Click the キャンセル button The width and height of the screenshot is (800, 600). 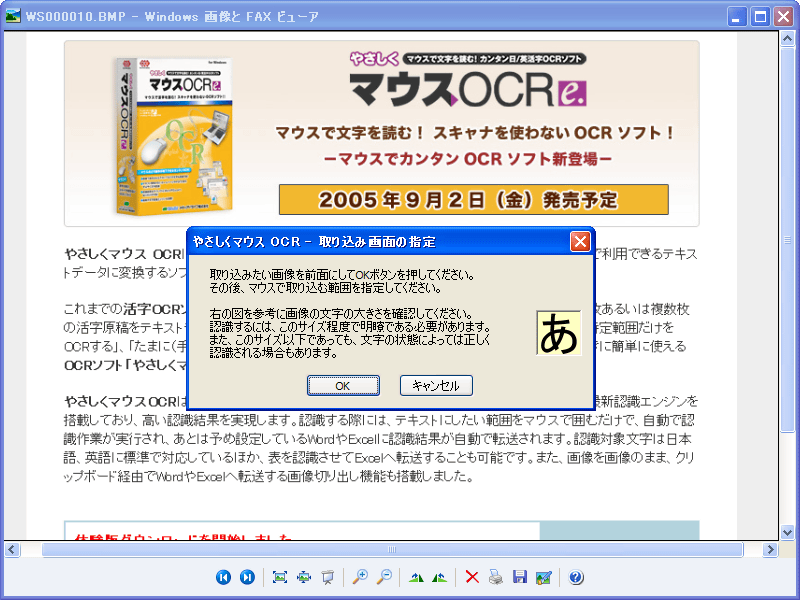click(x=436, y=386)
